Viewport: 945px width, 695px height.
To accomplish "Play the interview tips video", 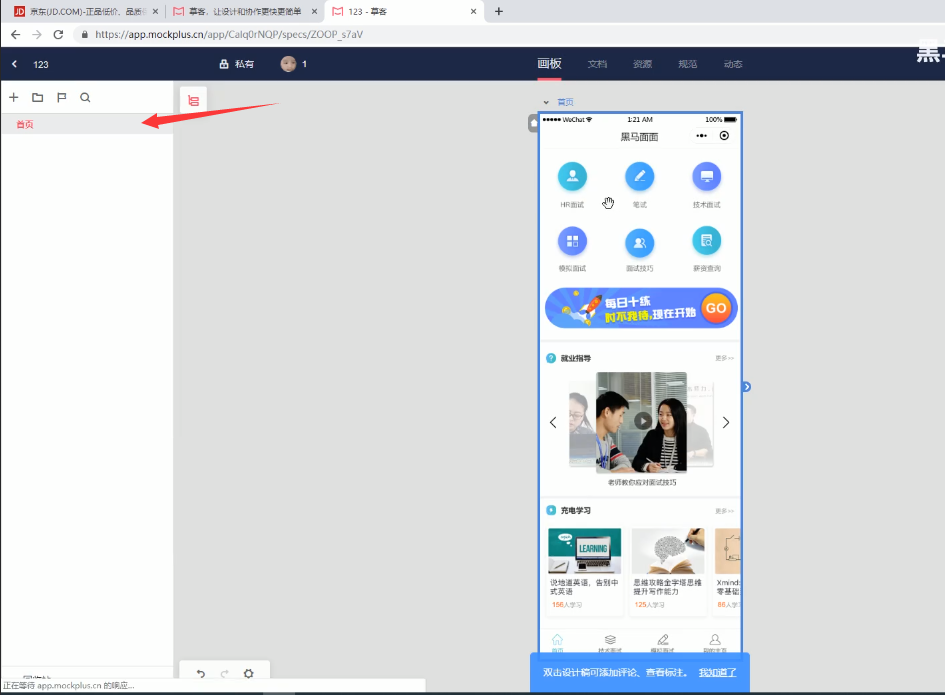I will (643, 421).
